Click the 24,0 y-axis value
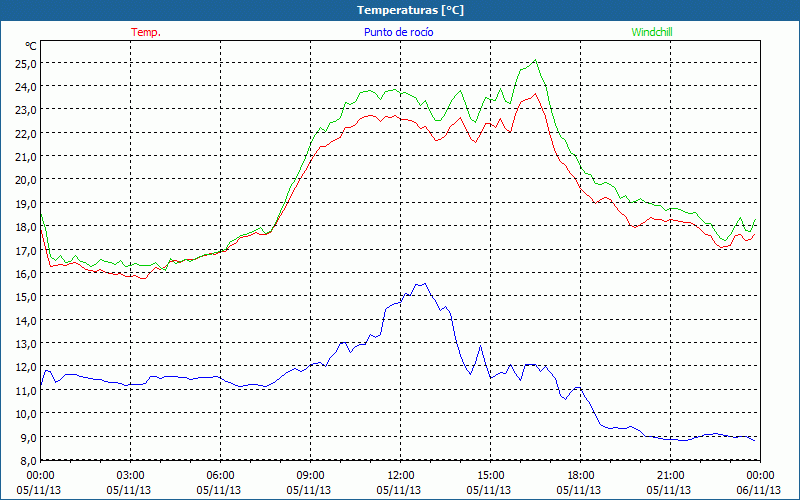Screen dimensions: 800x500 click(27, 87)
